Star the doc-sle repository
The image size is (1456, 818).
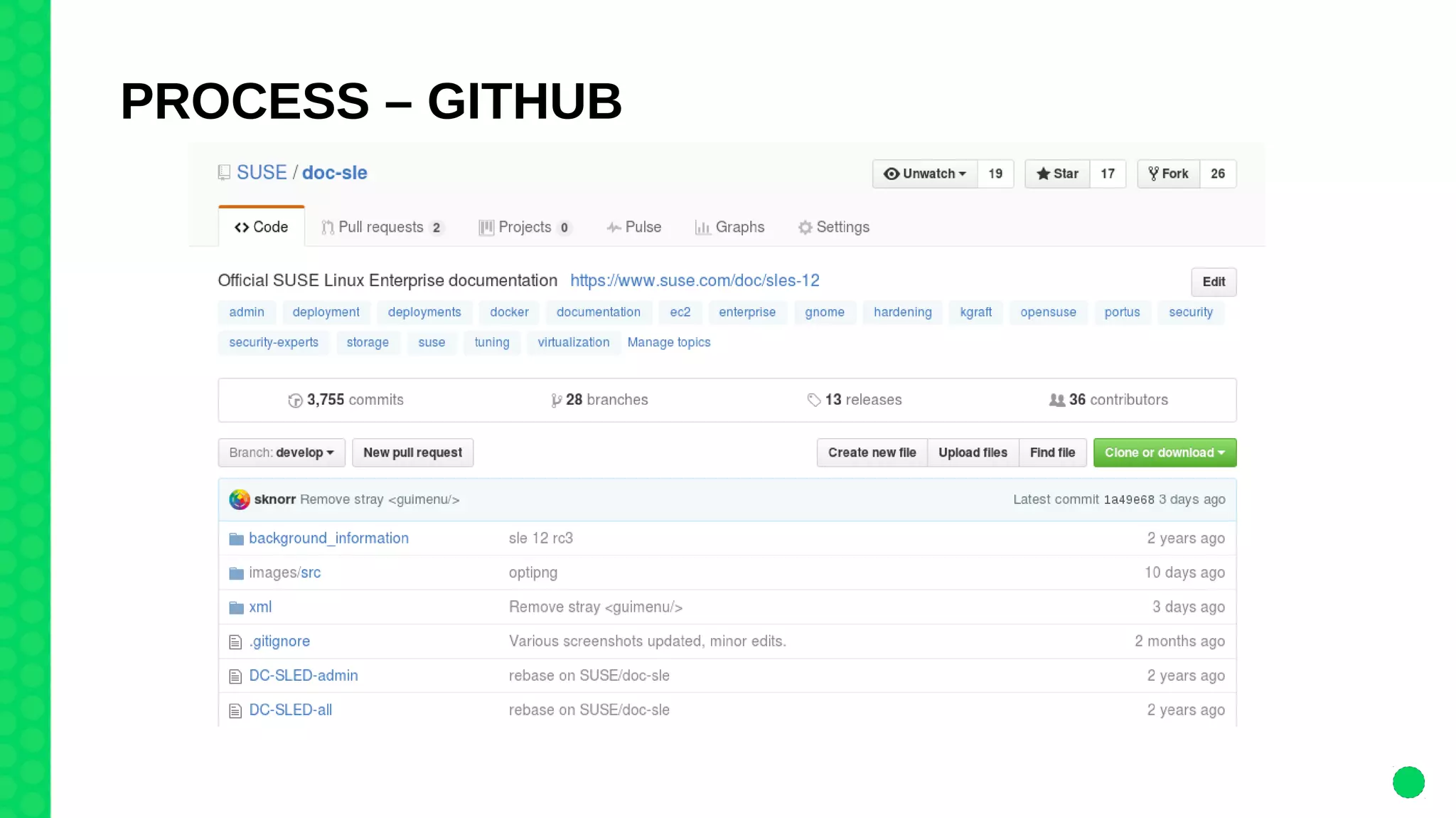click(x=1057, y=174)
